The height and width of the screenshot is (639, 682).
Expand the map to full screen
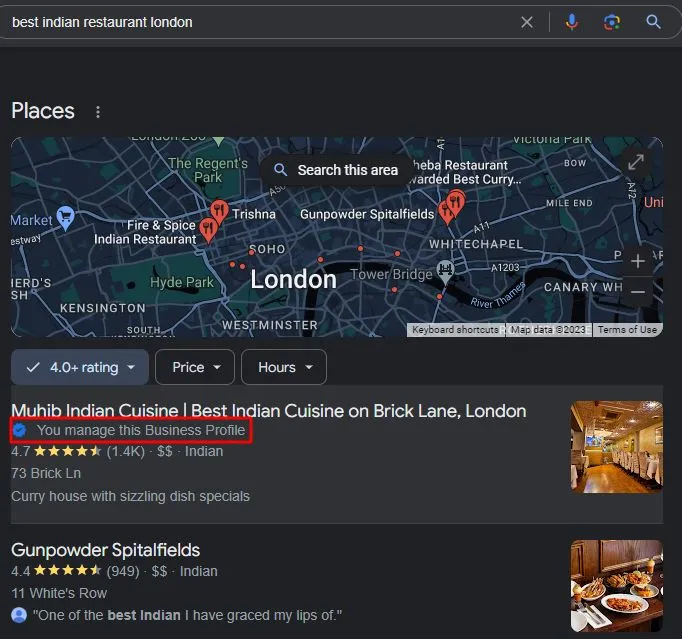[636, 162]
